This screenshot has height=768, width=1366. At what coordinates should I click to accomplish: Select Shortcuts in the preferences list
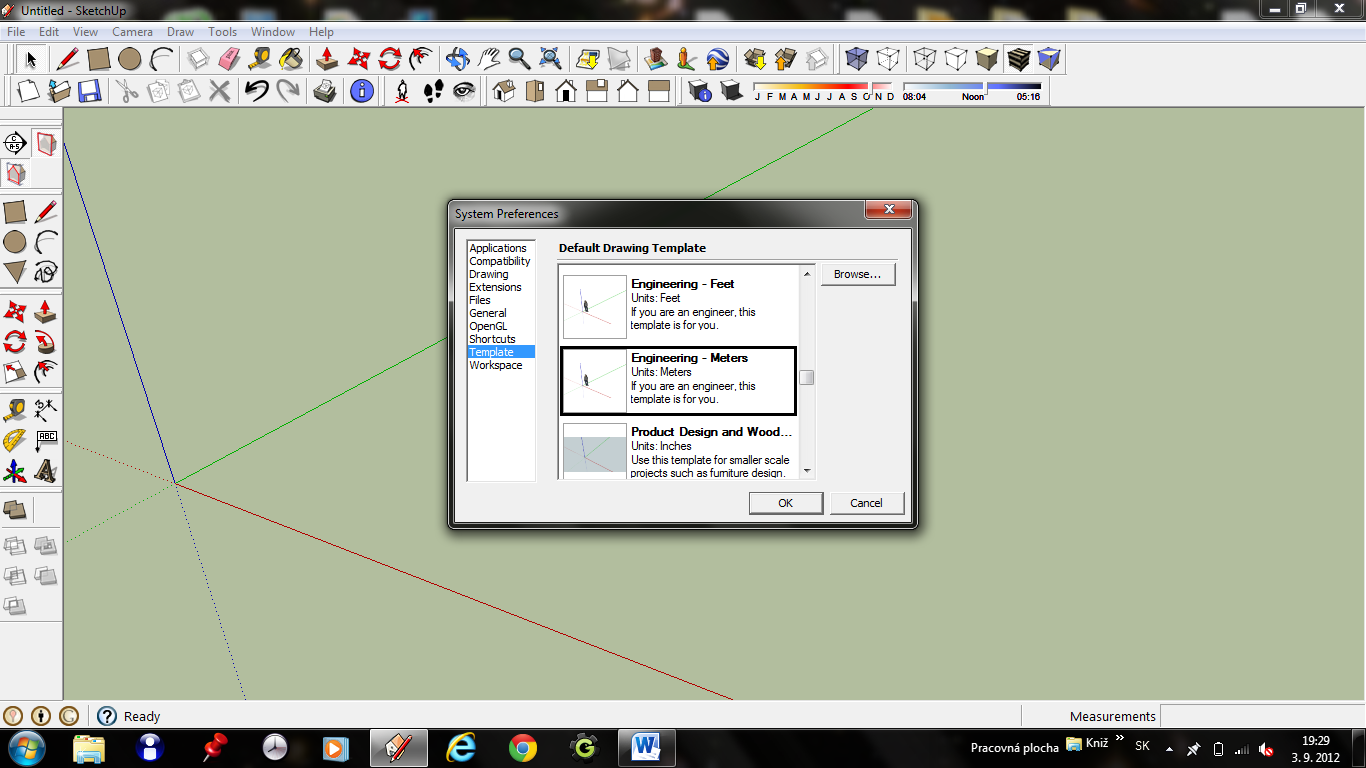[492, 339]
